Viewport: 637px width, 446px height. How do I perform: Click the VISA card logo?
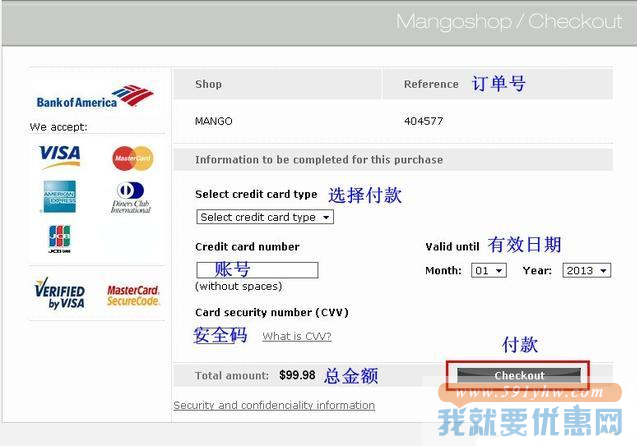pyautogui.click(x=60, y=157)
